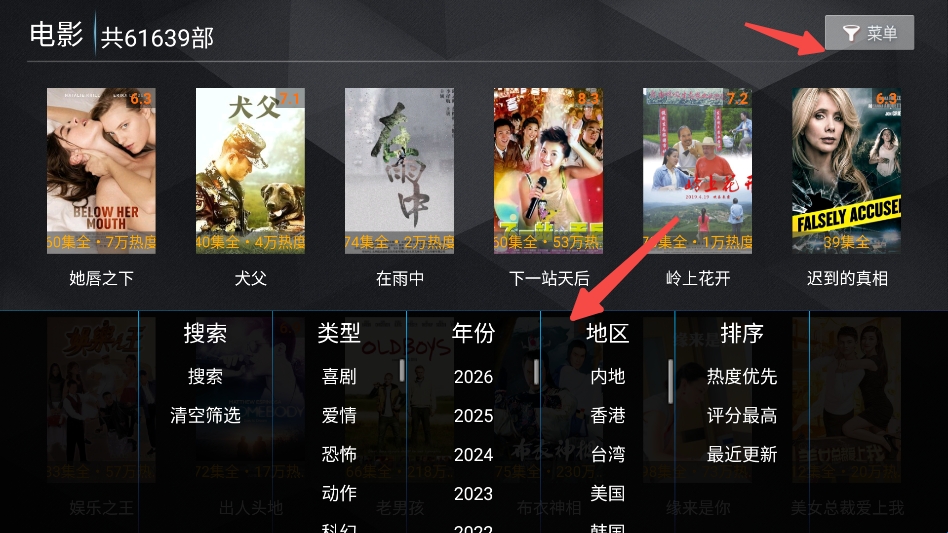Select the 在雨中 movie poster
948x533 pixels.
(x=399, y=171)
